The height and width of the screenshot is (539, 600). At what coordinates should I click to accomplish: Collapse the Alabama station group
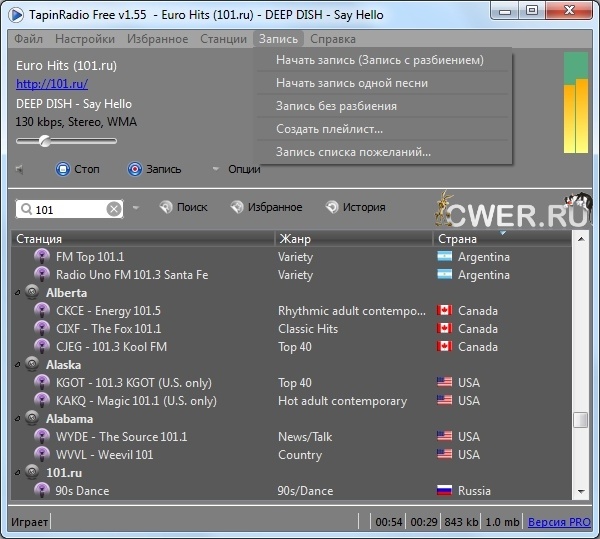pos(17,419)
